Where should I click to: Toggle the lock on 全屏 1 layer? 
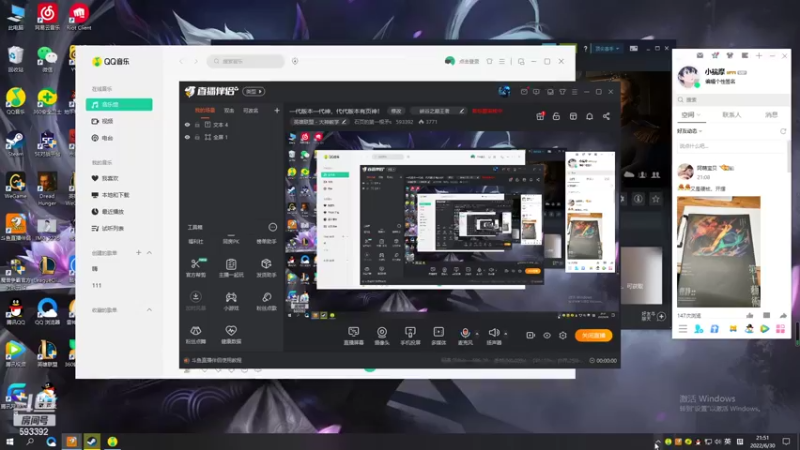(197, 137)
